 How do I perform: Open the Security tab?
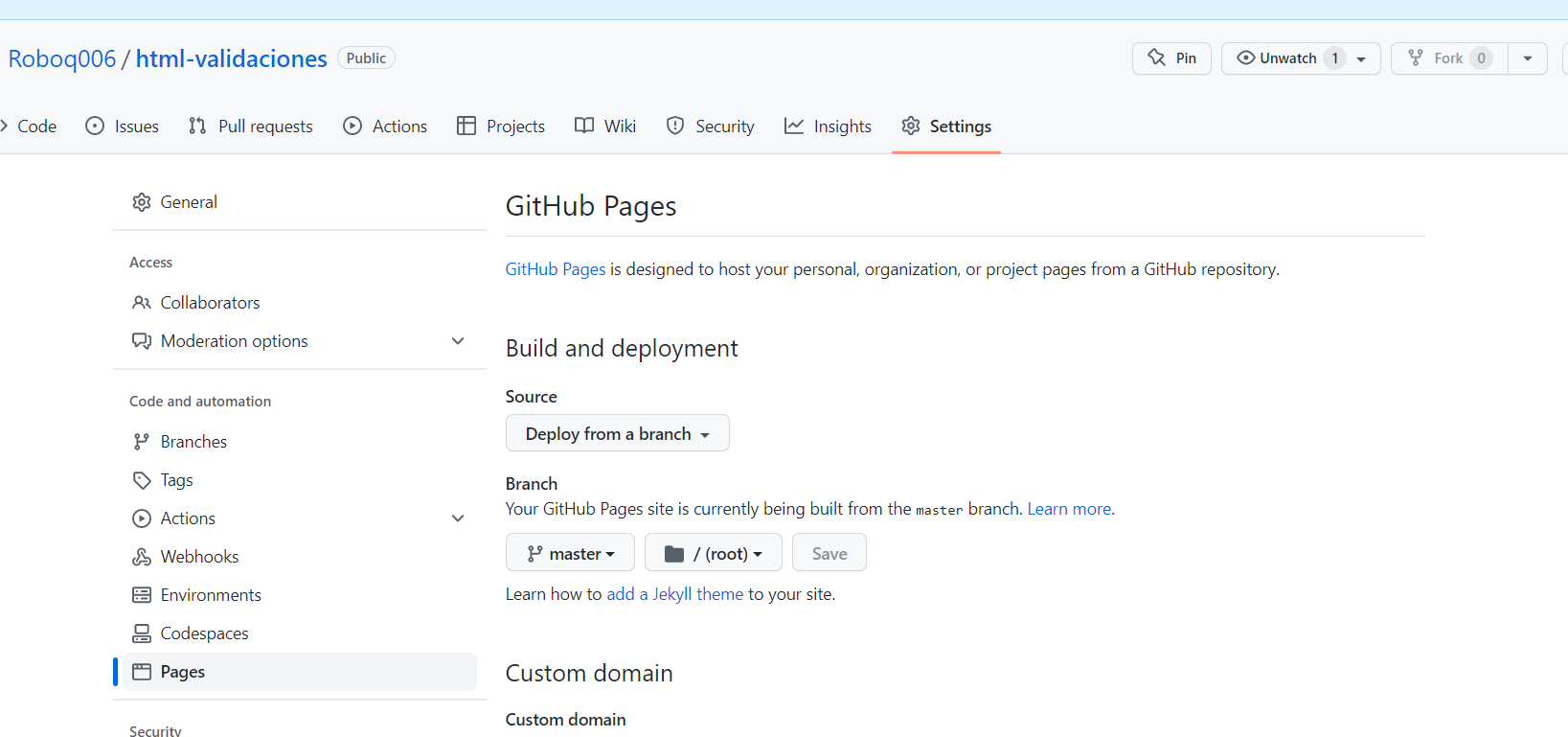pos(711,126)
